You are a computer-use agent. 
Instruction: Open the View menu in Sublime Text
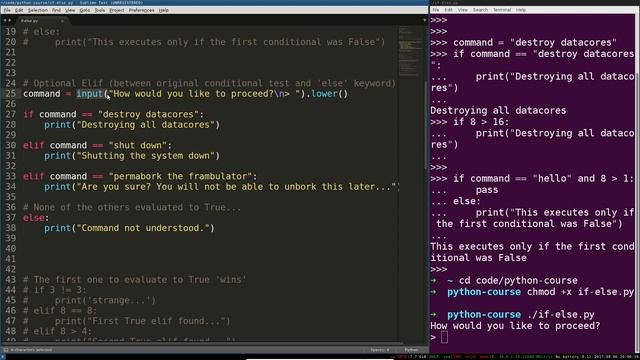(x=70, y=10)
